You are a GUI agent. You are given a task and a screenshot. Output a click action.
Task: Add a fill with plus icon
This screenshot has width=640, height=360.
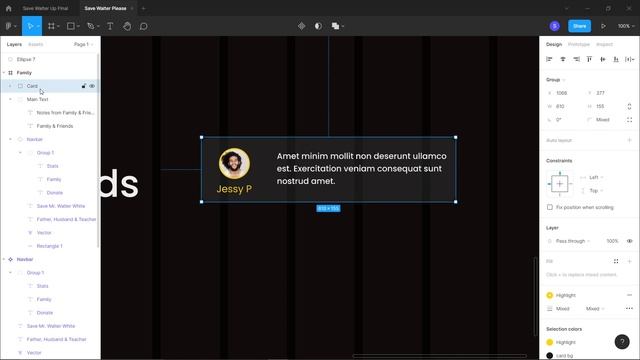click(629, 261)
